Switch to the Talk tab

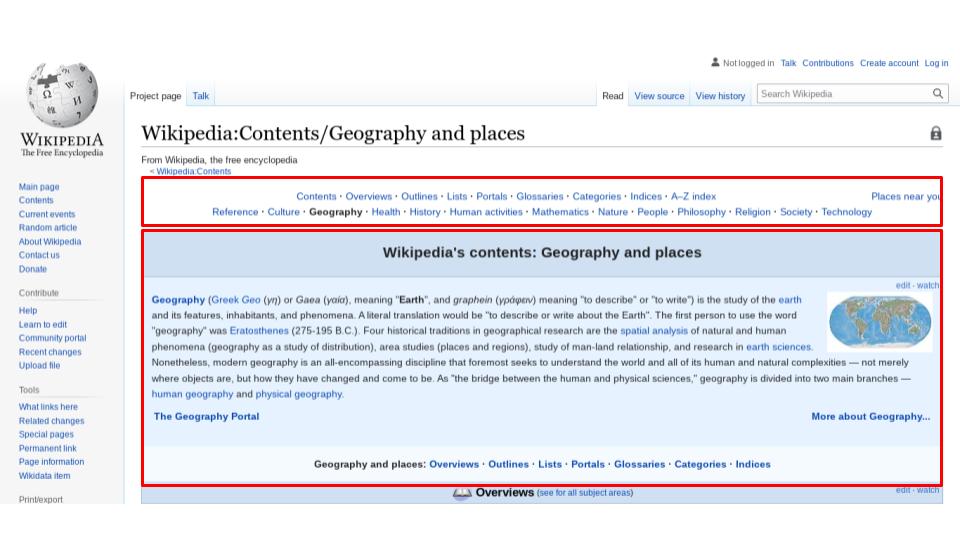200,96
